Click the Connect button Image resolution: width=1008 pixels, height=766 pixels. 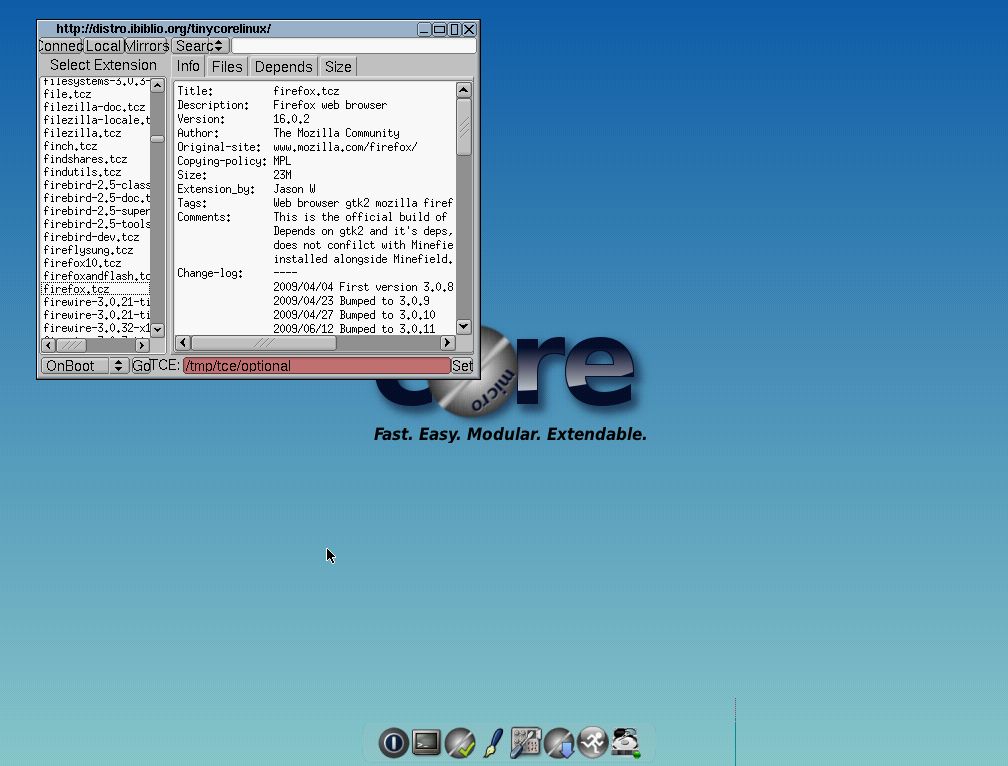(60, 46)
